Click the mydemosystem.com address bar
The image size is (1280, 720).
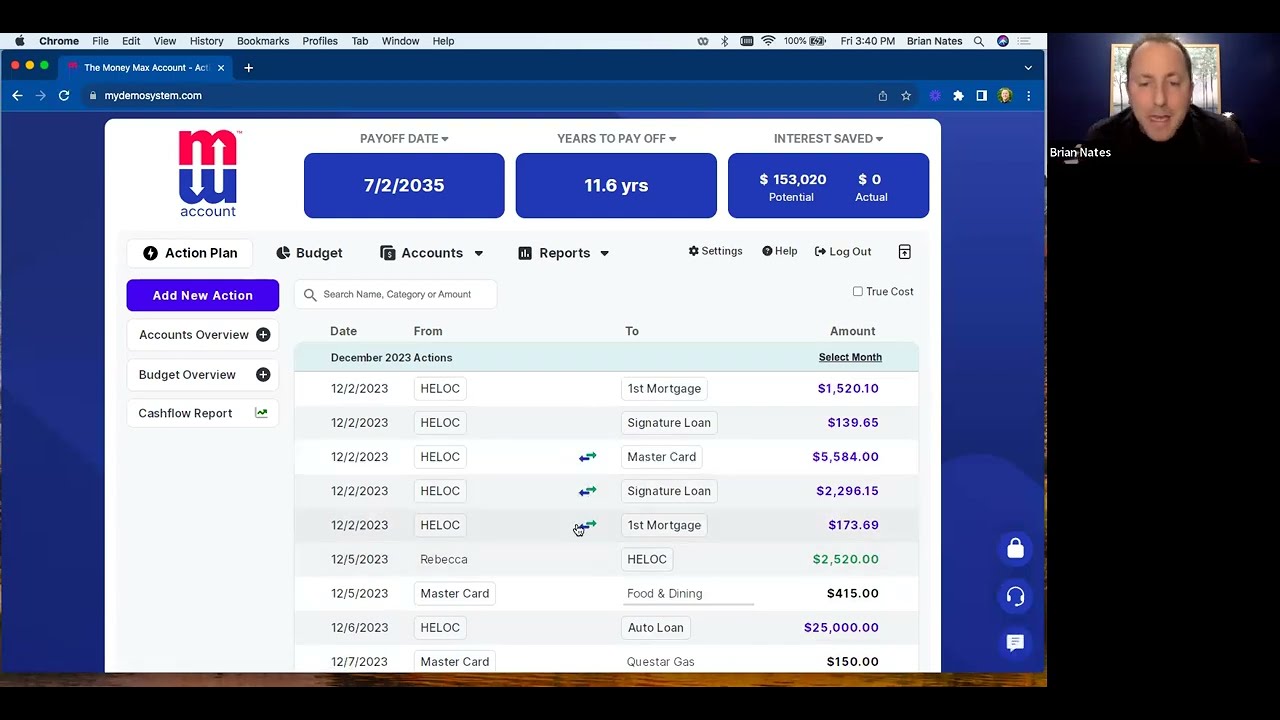(x=153, y=96)
